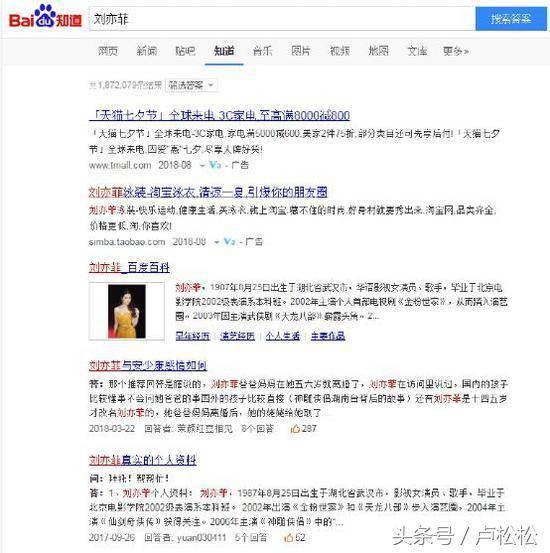Expand arrow next to www.tmall.com date
Screen dimensions: 550x553
(203, 165)
